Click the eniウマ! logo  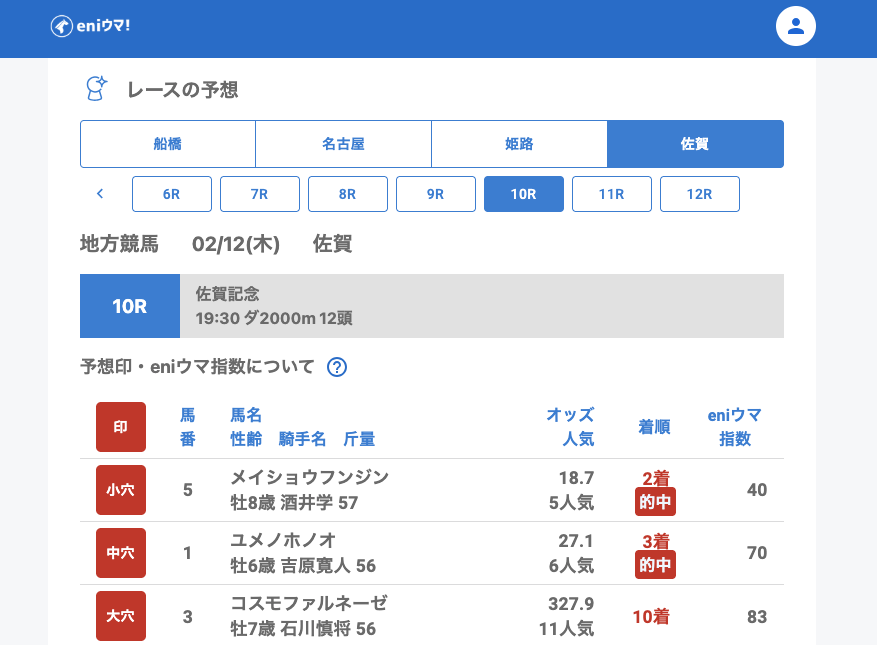[90, 26]
